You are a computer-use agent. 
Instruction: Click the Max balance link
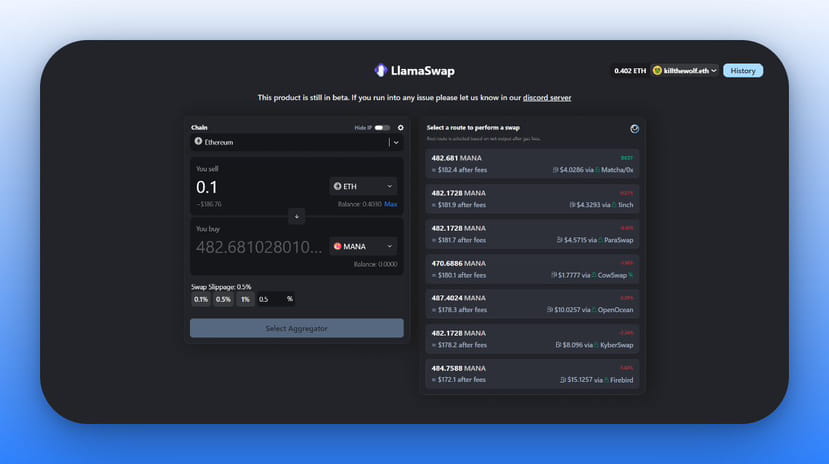(x=391, y=204)
